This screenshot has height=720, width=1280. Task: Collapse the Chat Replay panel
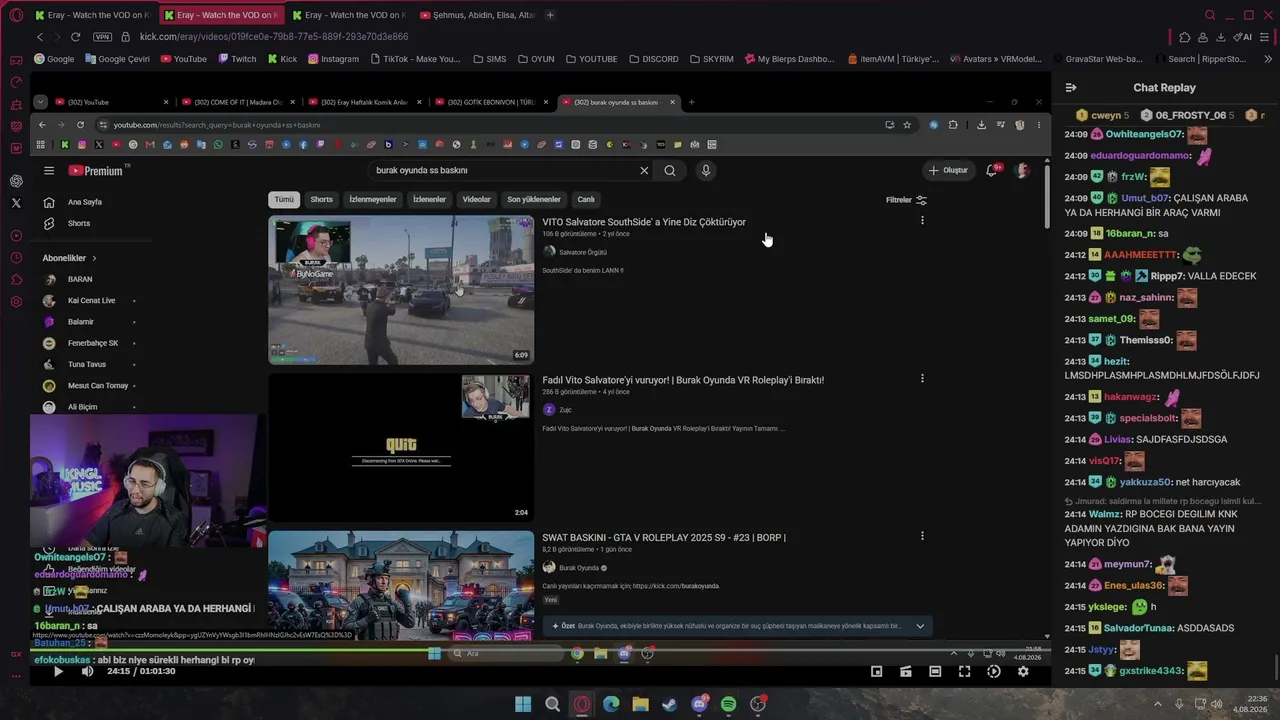pyautogui.click(x=1071, y=88)
